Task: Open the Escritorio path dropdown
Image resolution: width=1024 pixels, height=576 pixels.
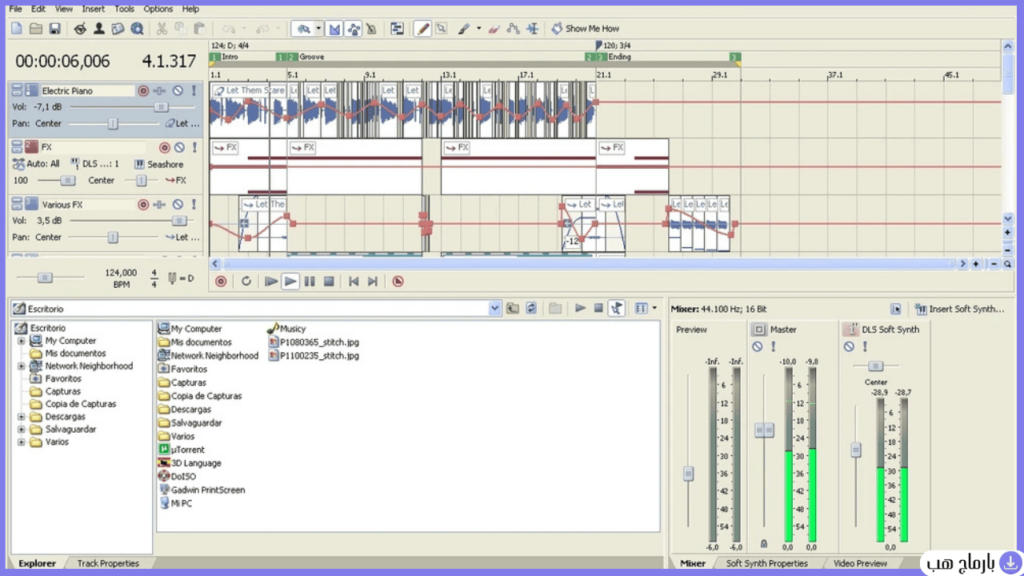Action: 494,309
